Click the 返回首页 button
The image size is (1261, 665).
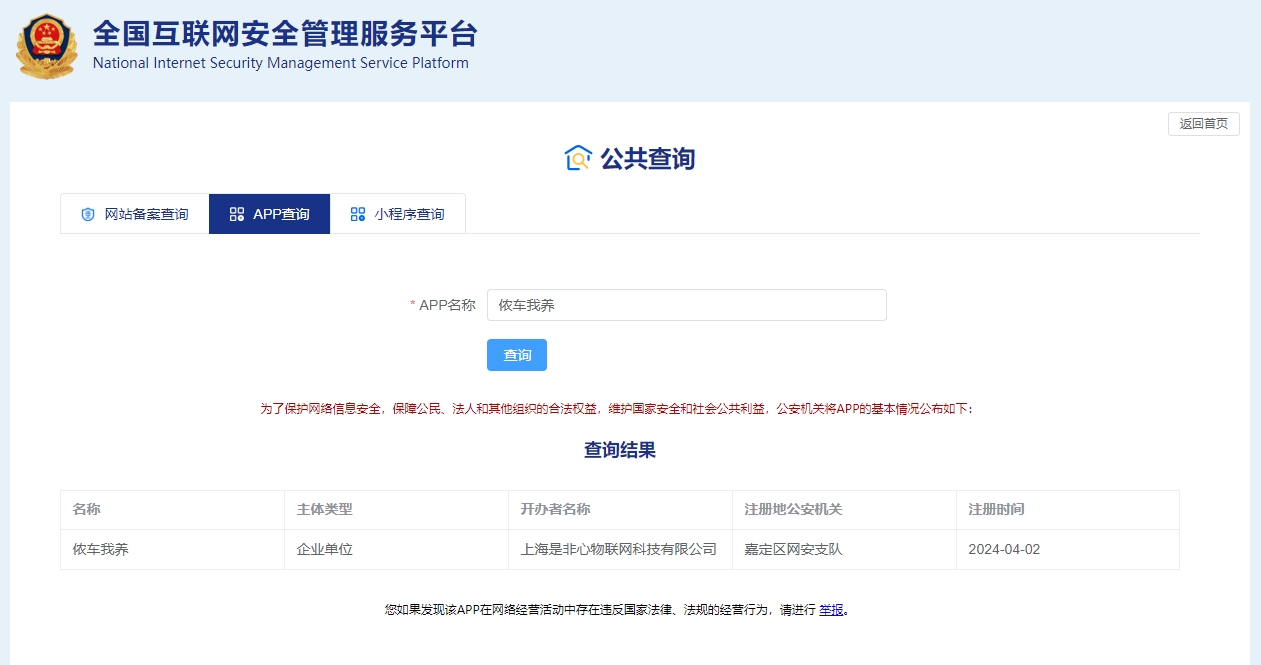[1204, 124]
